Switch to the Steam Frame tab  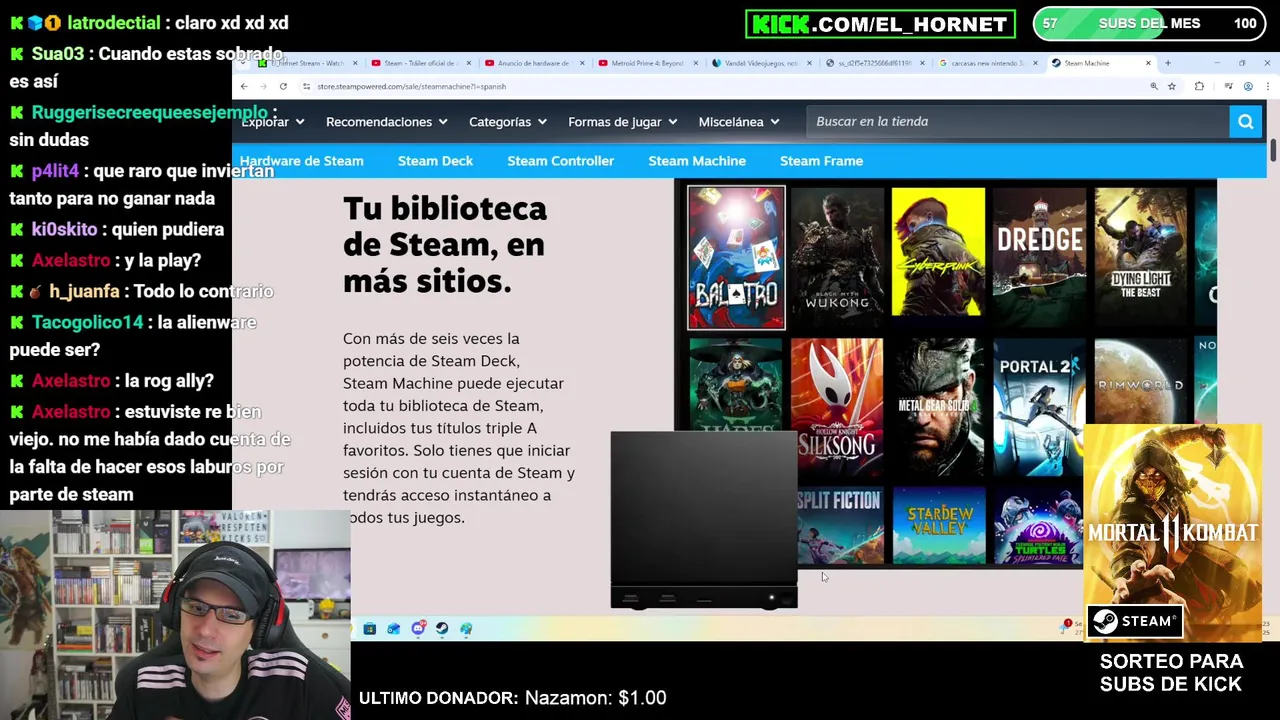click(x=821, y=161)
